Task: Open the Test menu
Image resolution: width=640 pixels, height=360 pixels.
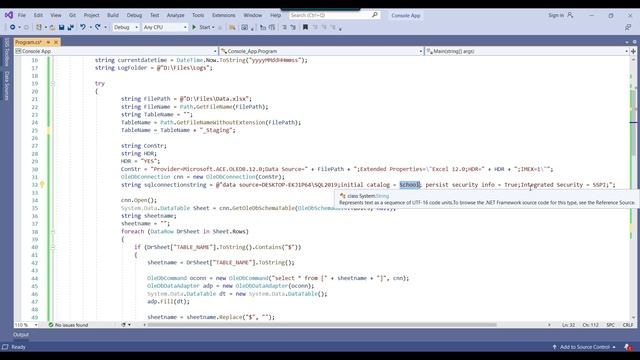Action: [x=155, y=15]
